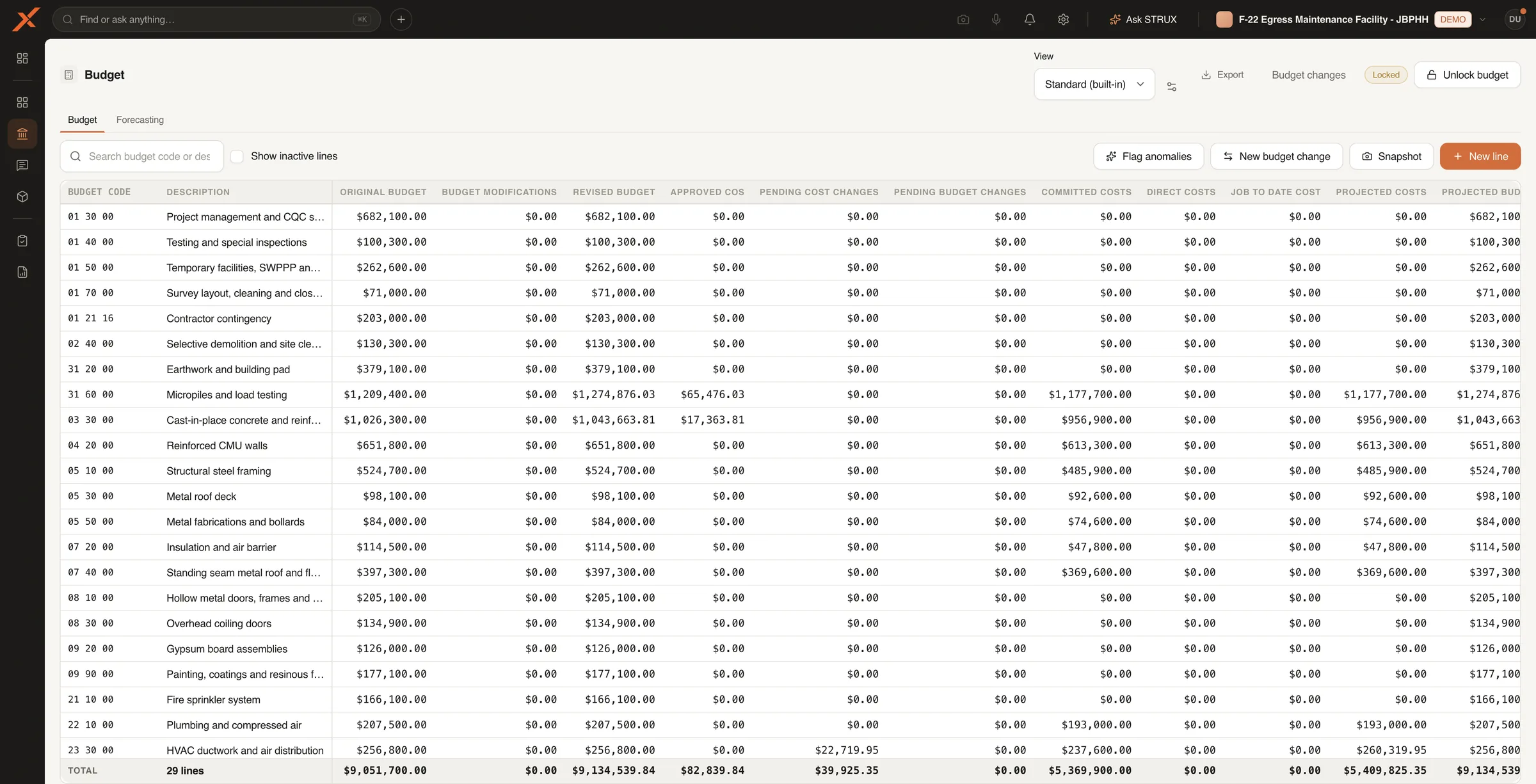Click the Overhead coiling doors description
1536x784 pixels.
(x=219, y=623)
